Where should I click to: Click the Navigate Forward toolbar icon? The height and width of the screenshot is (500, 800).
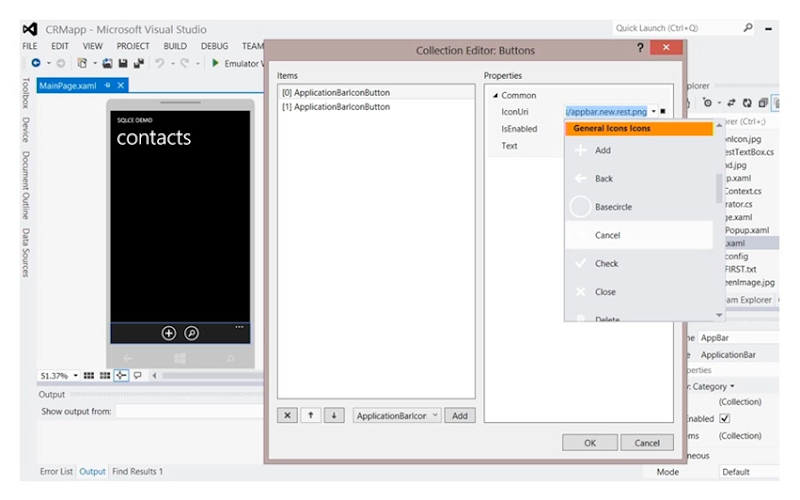click(61, 63)
